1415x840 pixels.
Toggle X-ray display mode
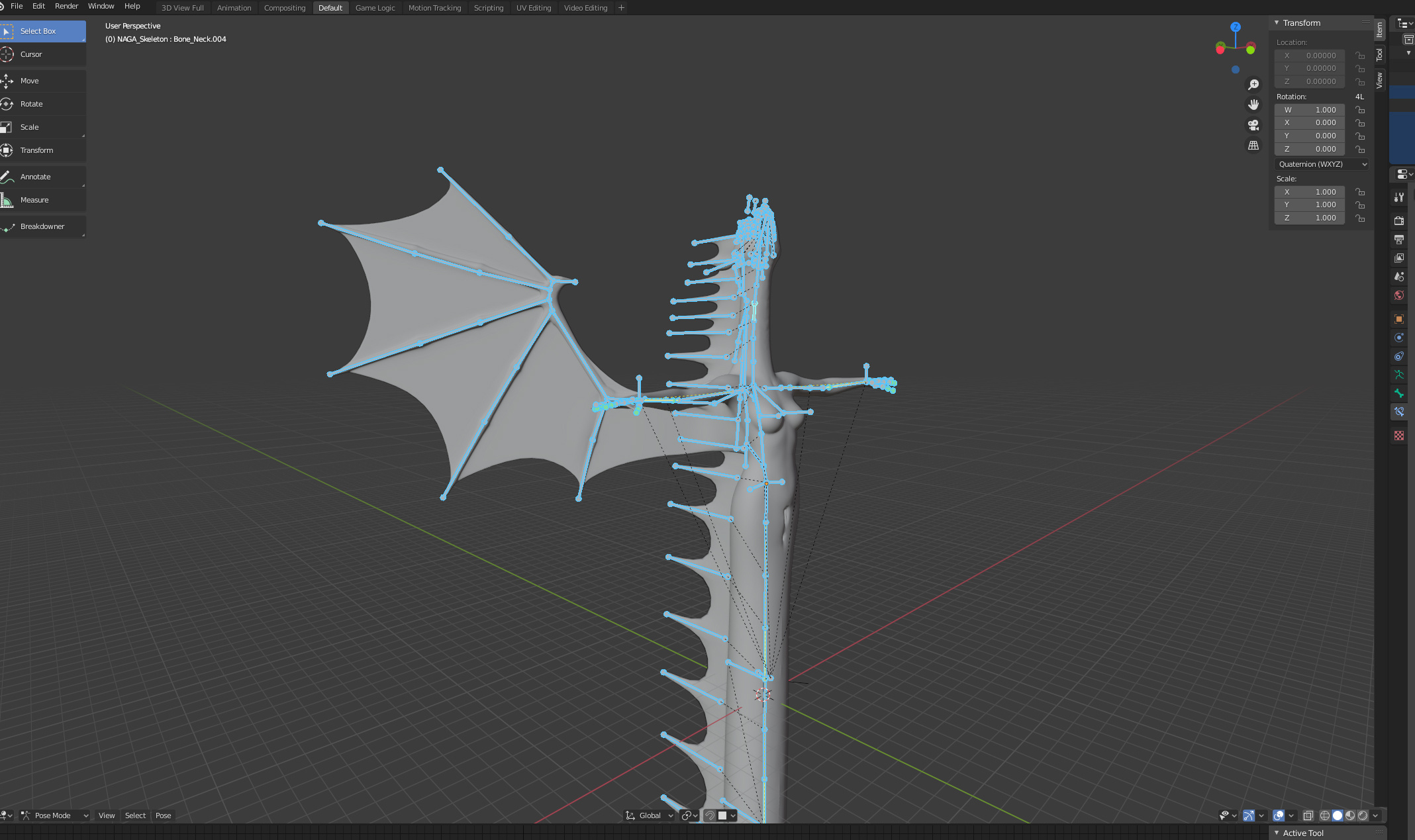(x=1308, y=816)
